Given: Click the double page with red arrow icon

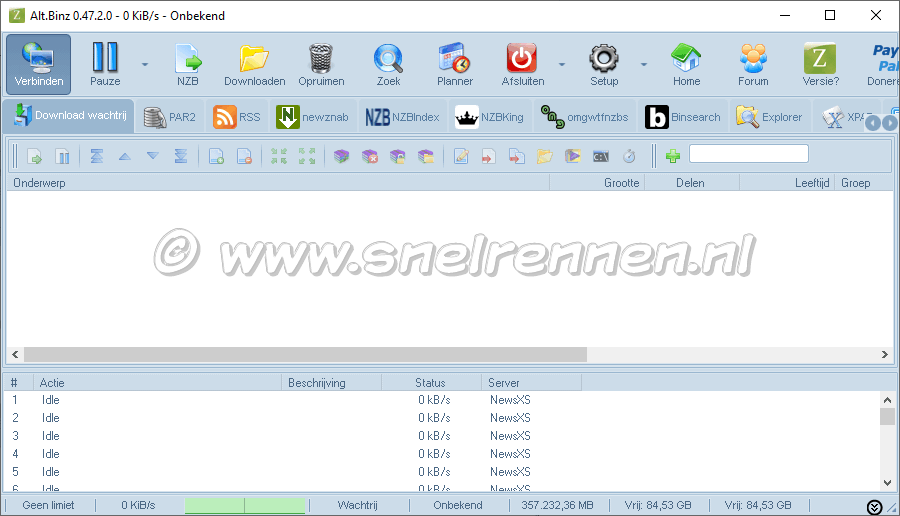Looking at the screenshot, I should pyautogui.click(x=517, y=156).
